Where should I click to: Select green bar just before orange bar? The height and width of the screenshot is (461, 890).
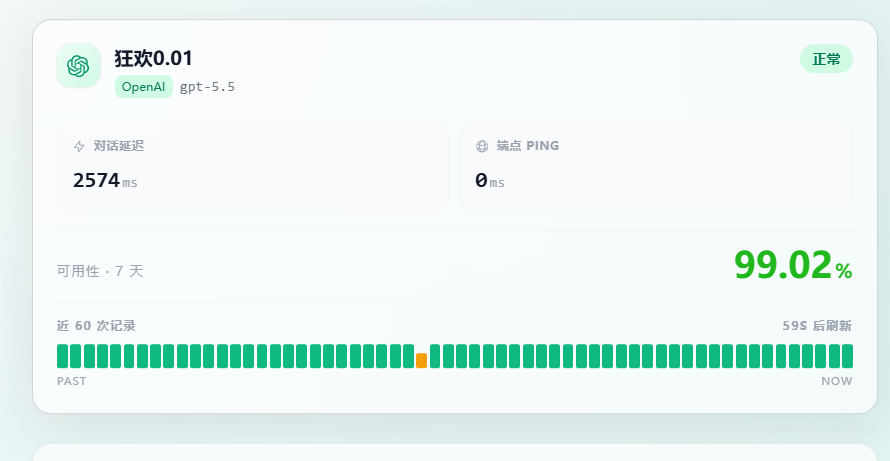coord(409,356)
